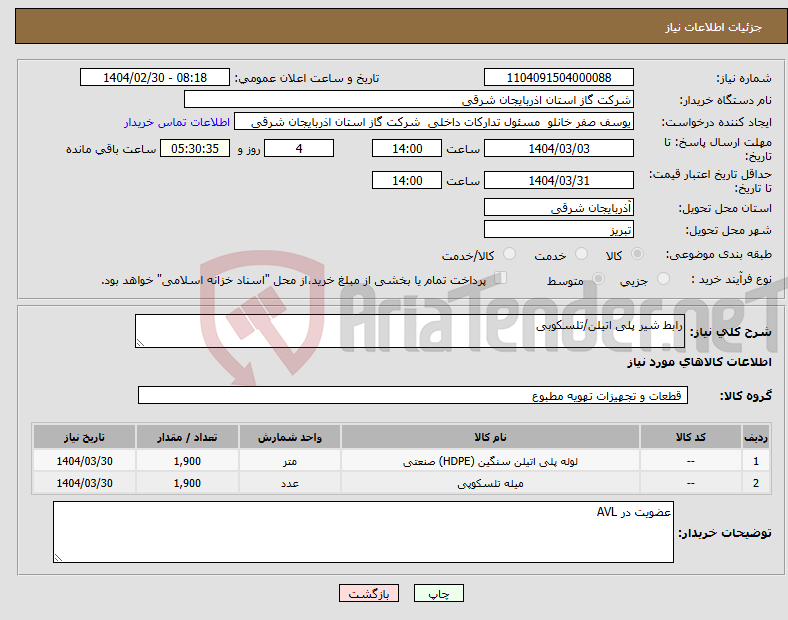Click the price validity time 14:00 field
The width and height of the screenshot is (788, 620).
coord(407,180)
